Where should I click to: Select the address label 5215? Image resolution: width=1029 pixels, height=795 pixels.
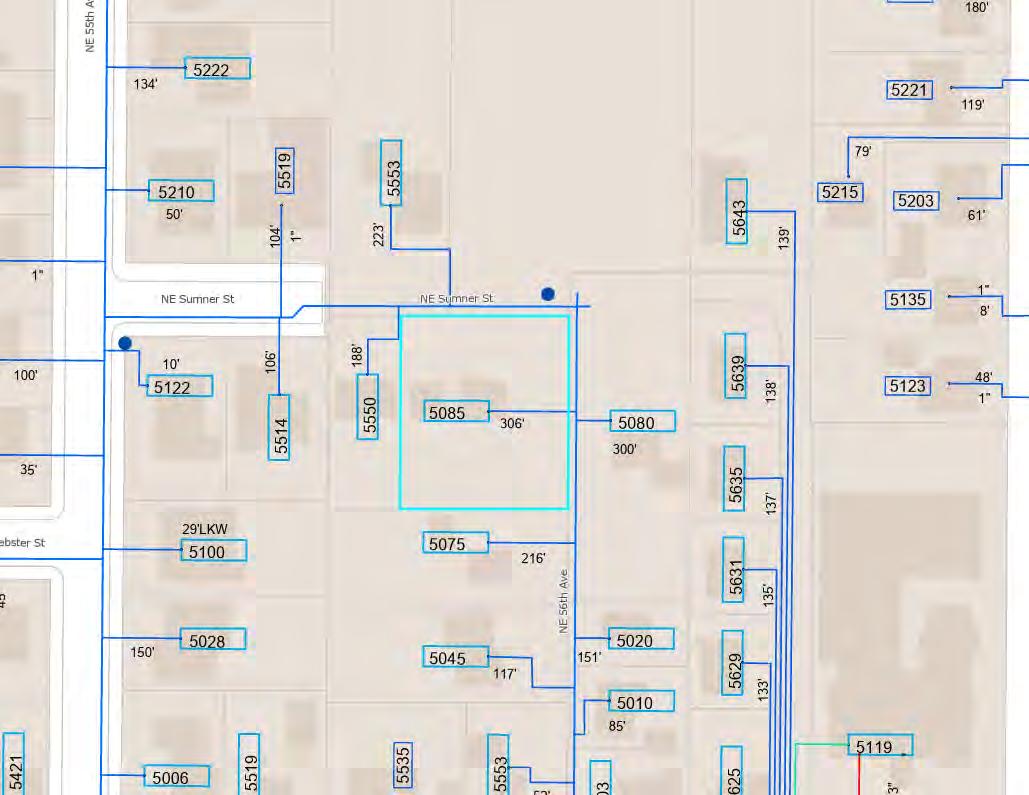click(840, 192)
